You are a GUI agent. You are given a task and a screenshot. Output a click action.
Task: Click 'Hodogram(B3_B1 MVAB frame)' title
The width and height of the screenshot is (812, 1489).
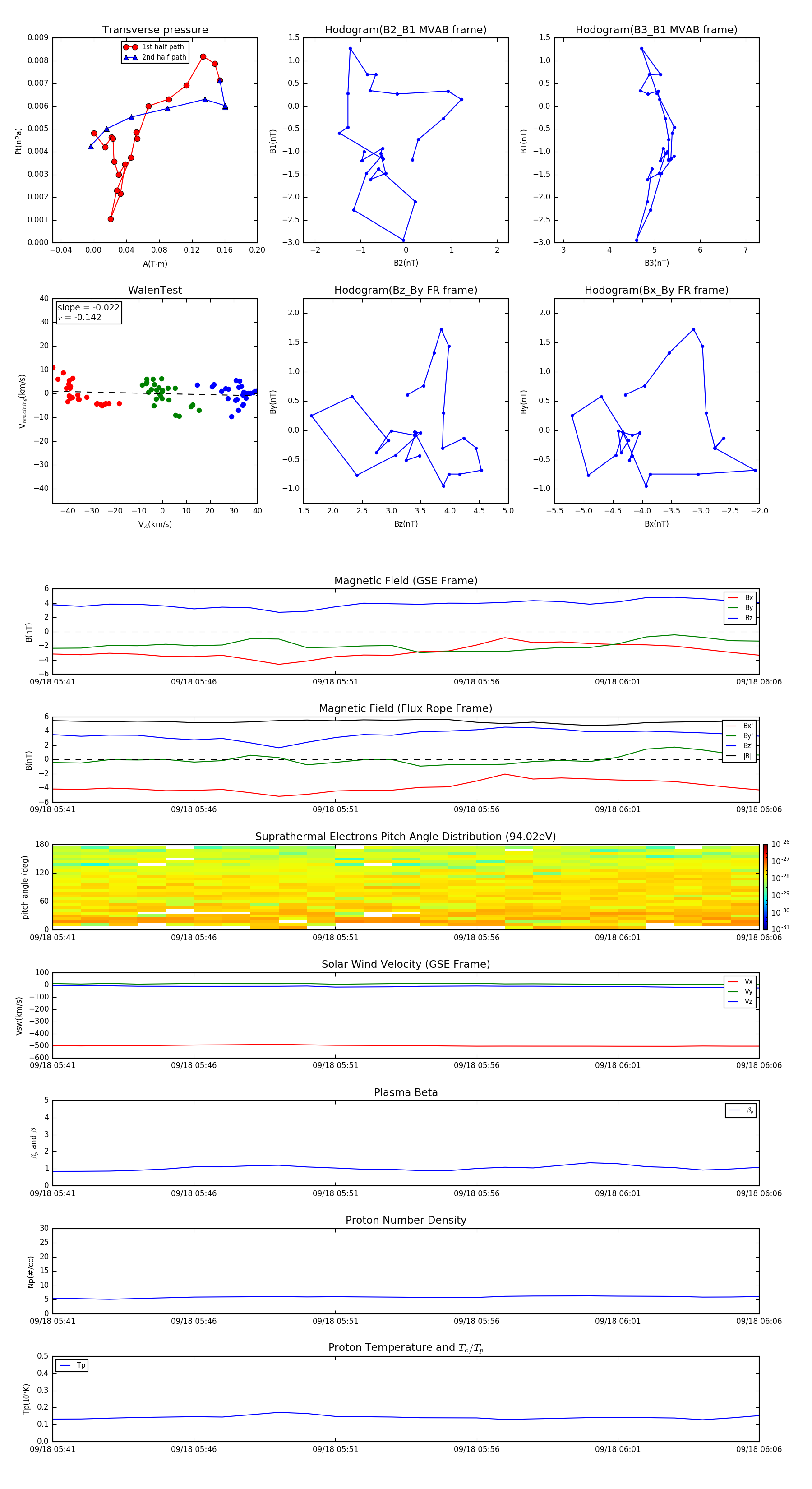[x=656, y=29]
